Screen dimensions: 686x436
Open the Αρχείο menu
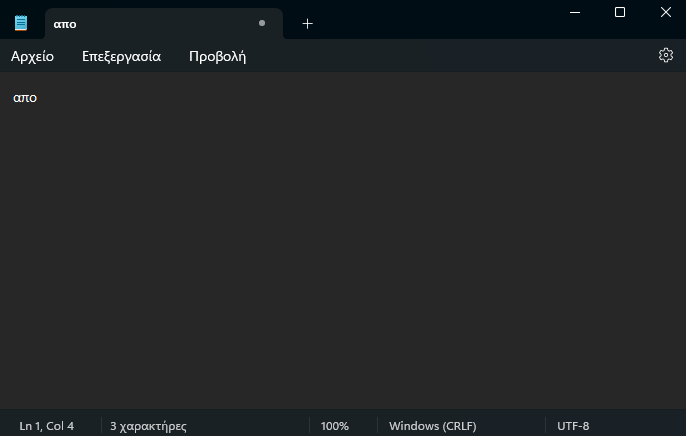click(32, 56)
